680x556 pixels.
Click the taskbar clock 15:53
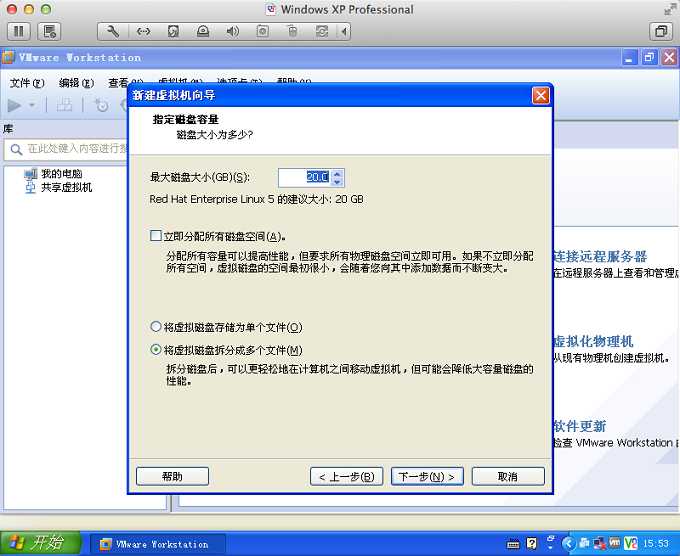pyautogui.click(x=656, y=543)
